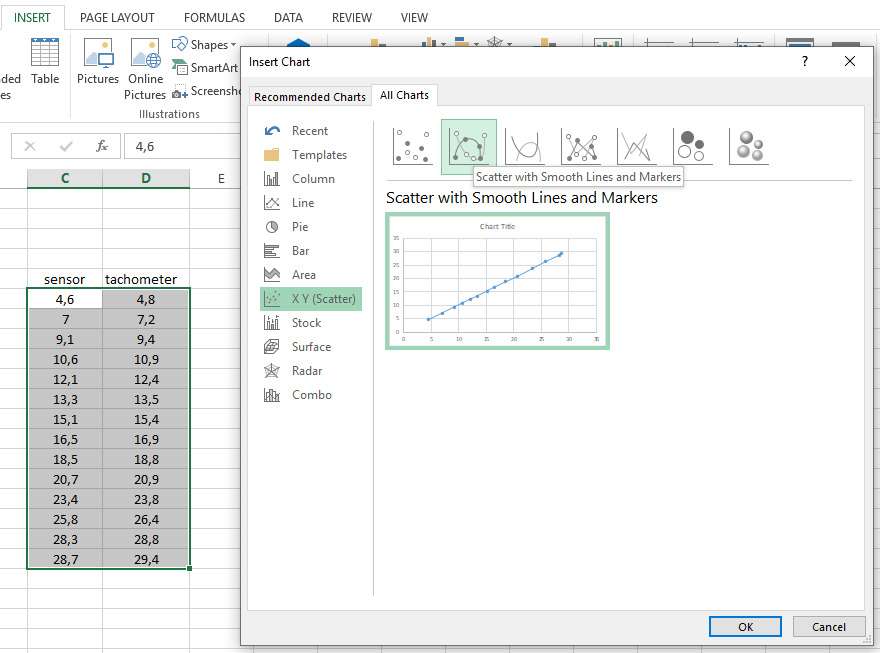
Task: Click the chart preview thumbnail
Action: [497, 281]
